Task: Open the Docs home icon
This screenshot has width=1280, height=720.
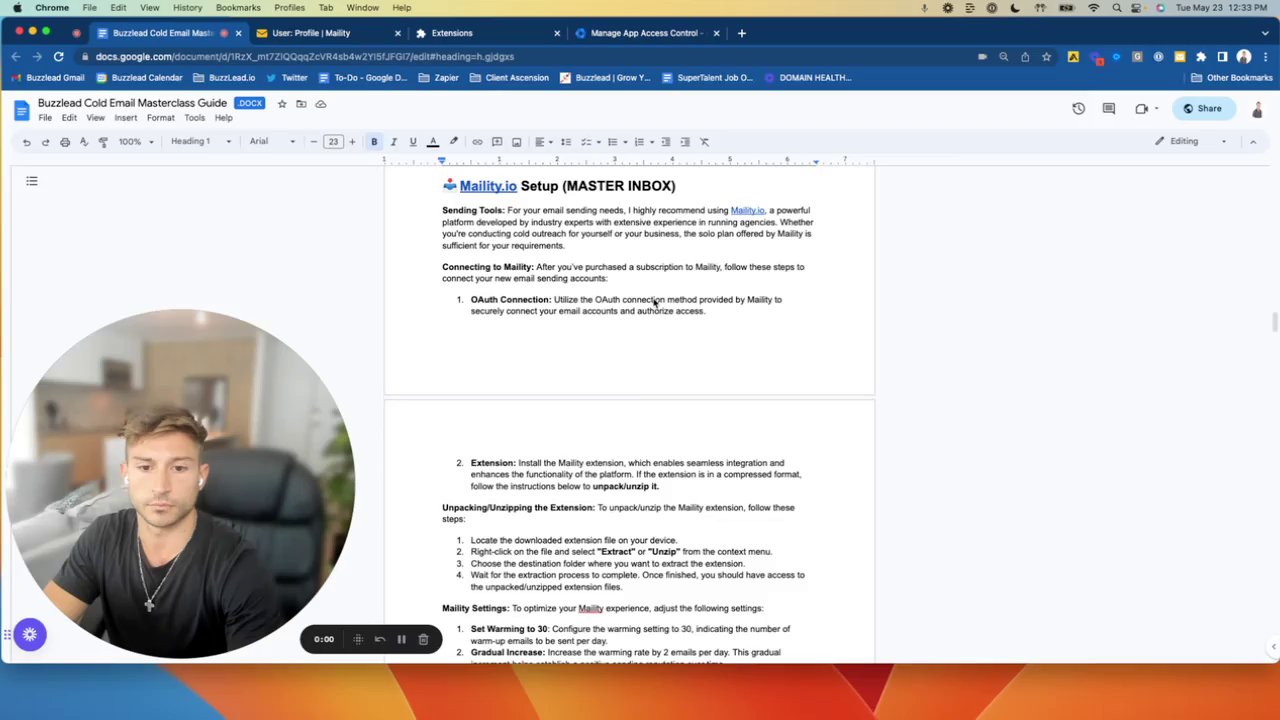Action: pos(24,109)
